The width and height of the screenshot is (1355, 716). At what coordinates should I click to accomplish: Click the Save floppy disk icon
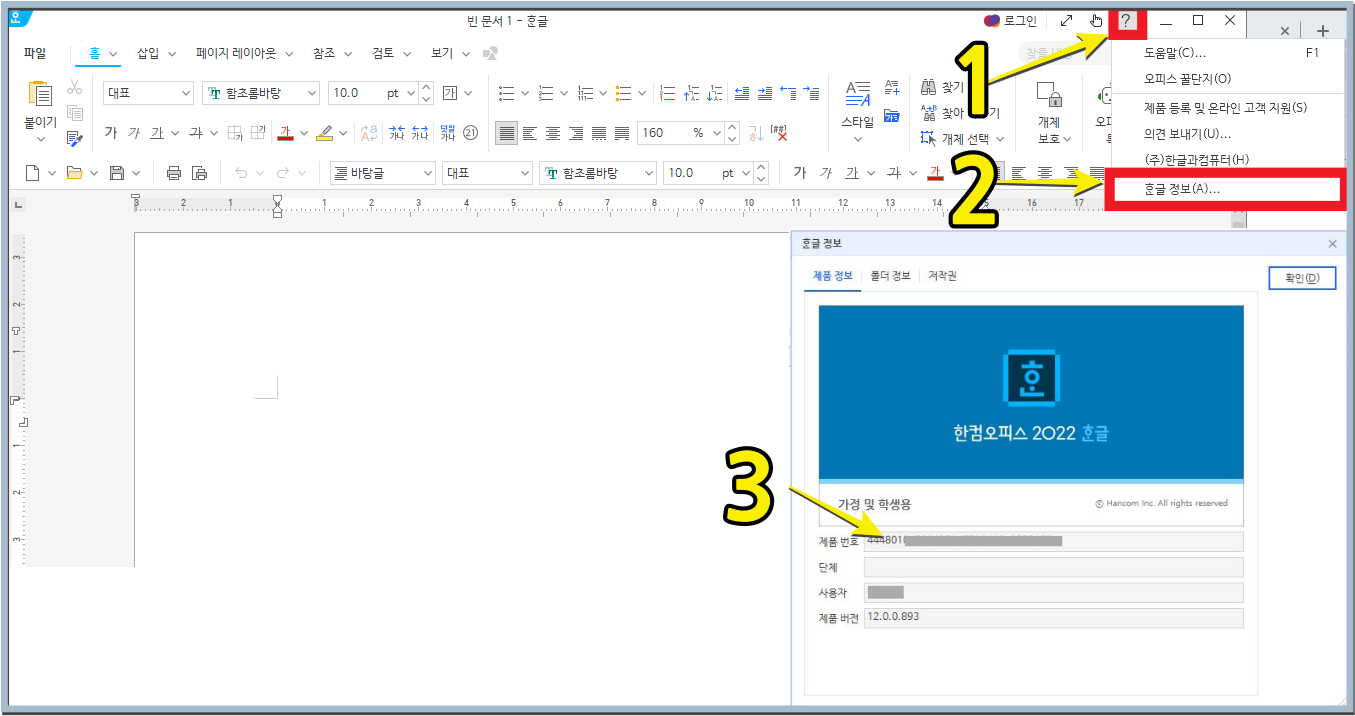[x=117, y=173]
